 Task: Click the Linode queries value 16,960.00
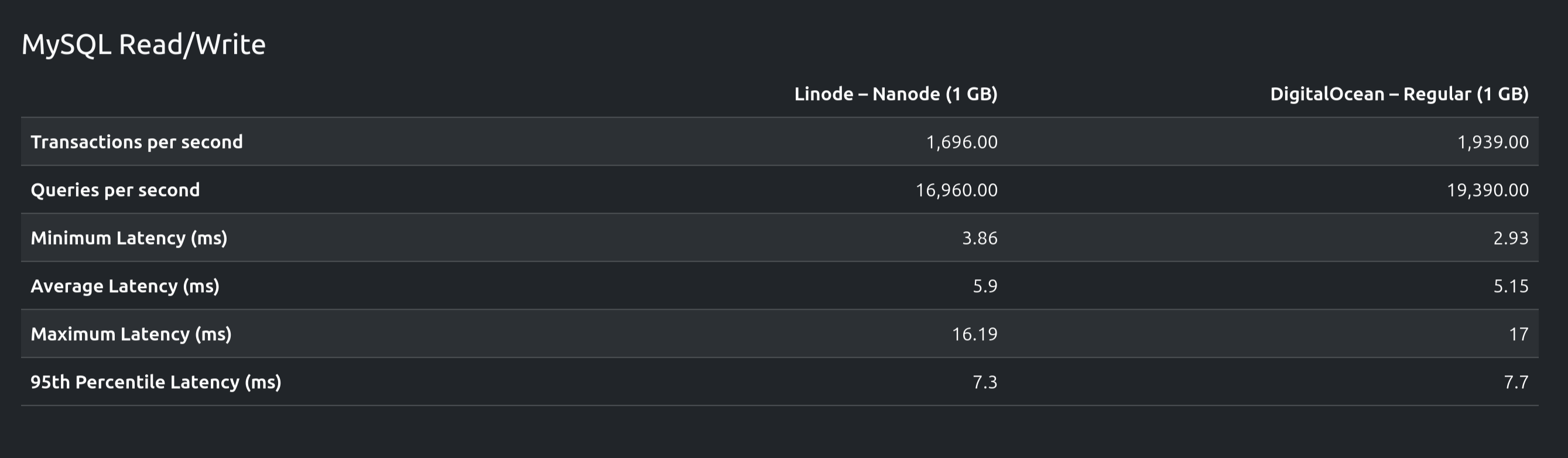tap(956, 190)
